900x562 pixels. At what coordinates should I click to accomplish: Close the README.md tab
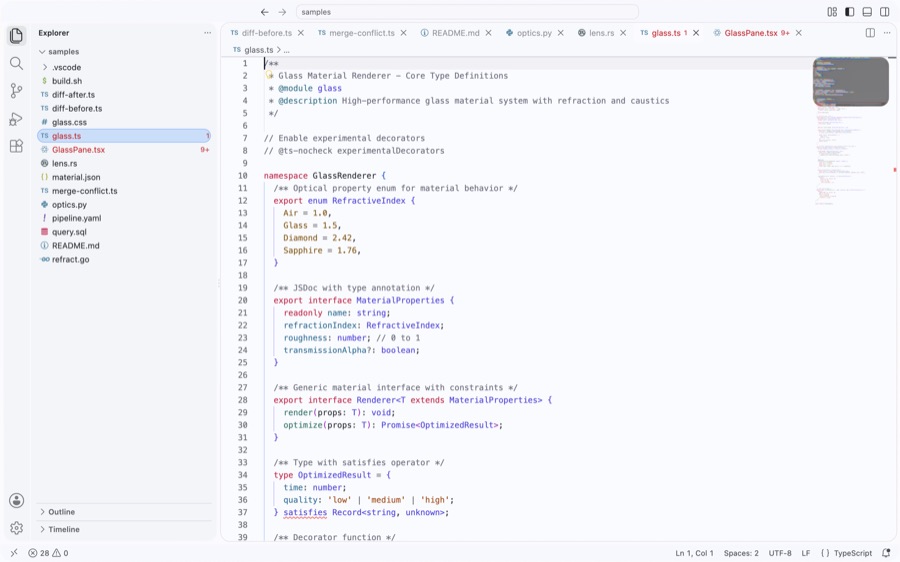[x=488, y=33]
